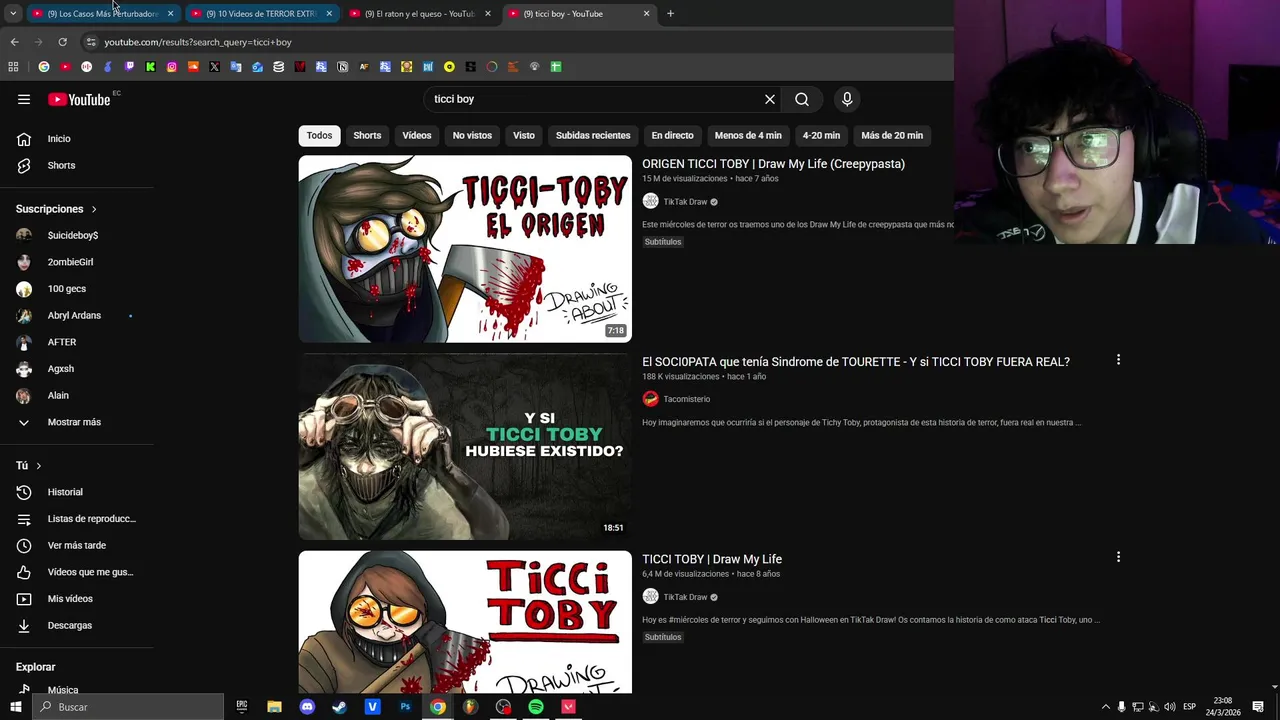The image size is (1280, 720).
Task: Toggle volume icon in system tray
Action: (x=1170, y=707)
